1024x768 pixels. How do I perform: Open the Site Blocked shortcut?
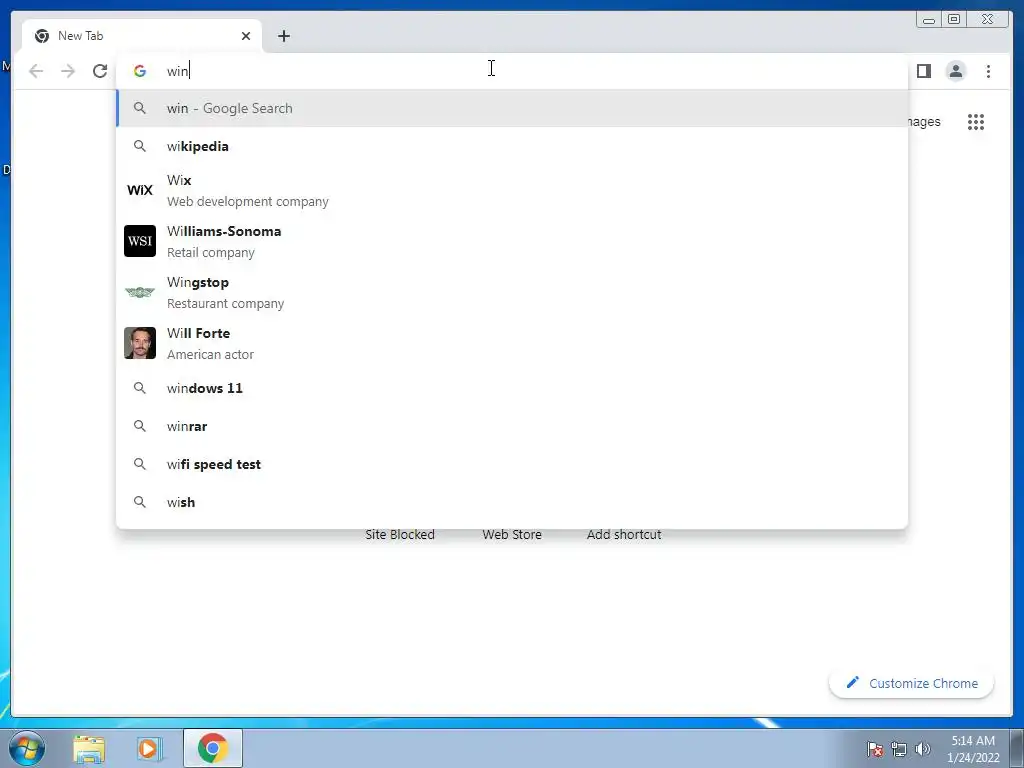400,534
